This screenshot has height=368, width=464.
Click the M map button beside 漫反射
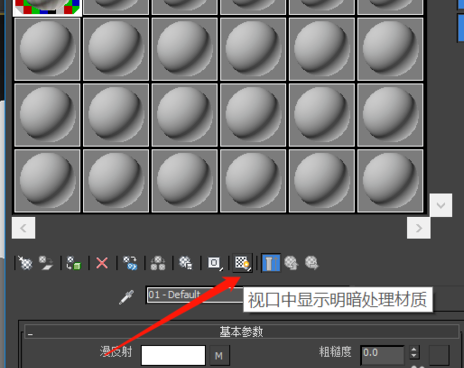(x=219, y=356)
